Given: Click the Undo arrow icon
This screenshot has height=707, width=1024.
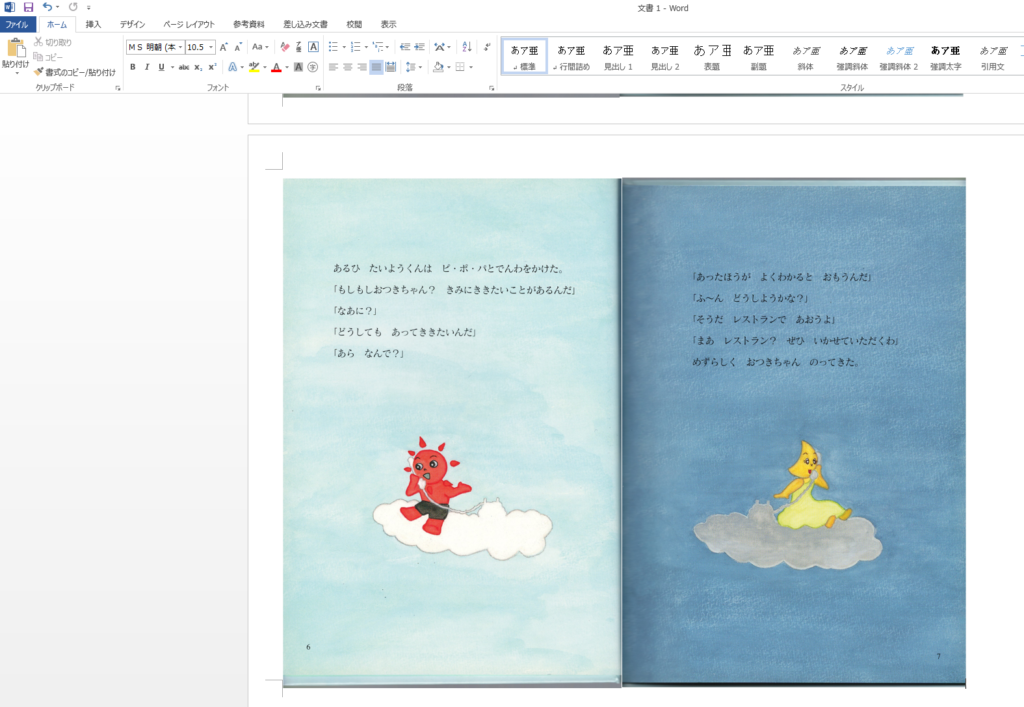Looking at the screenshot, I should point(46,7).
